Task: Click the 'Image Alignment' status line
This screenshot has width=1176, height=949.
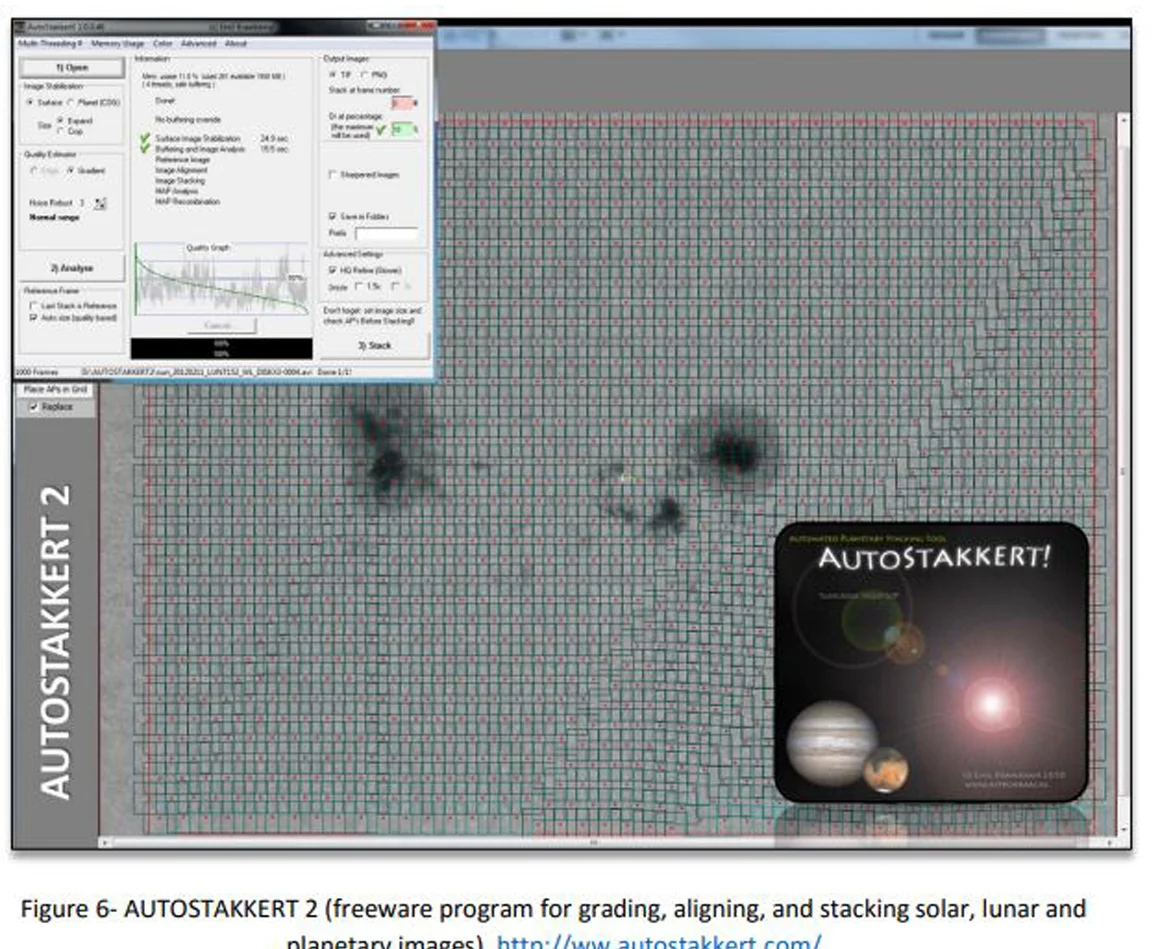Action: pyautogui.click(x=182, y=170)
